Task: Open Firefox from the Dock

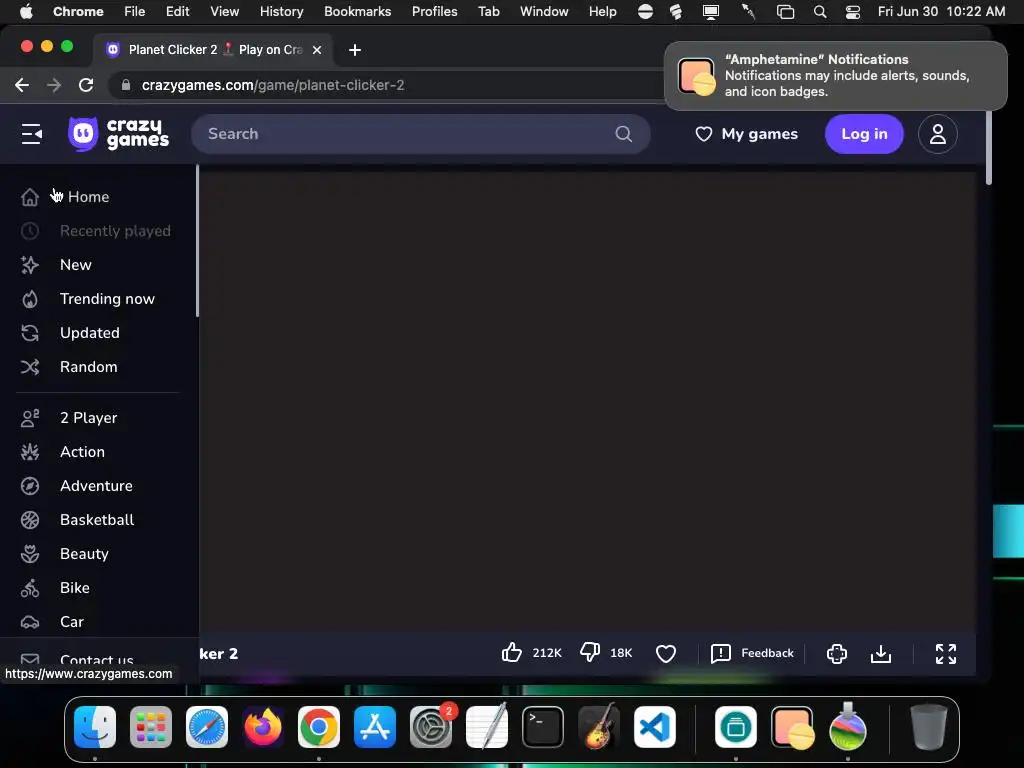Action: click(x=263, y=727)
